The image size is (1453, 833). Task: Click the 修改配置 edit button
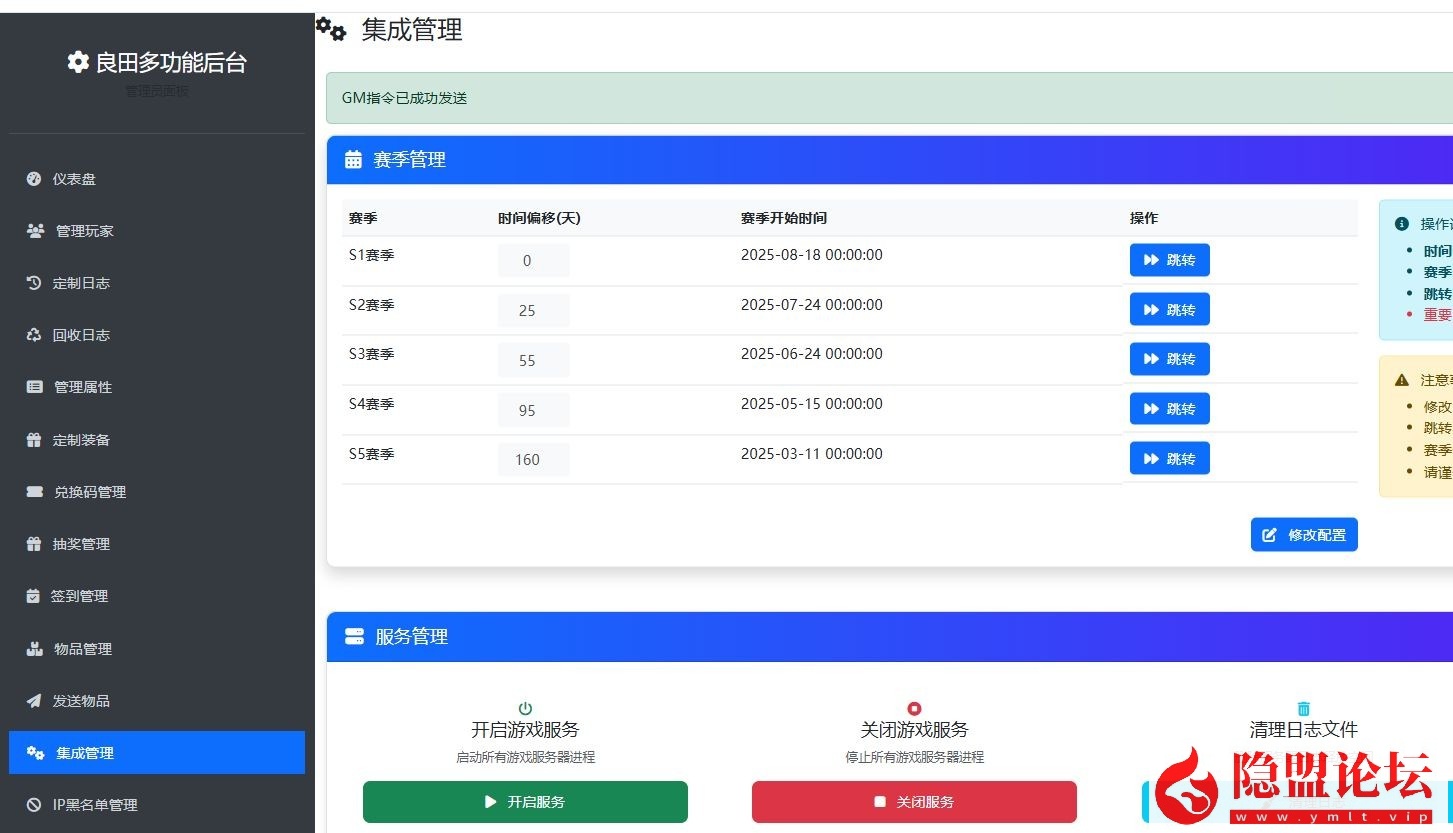(1303, 535)
